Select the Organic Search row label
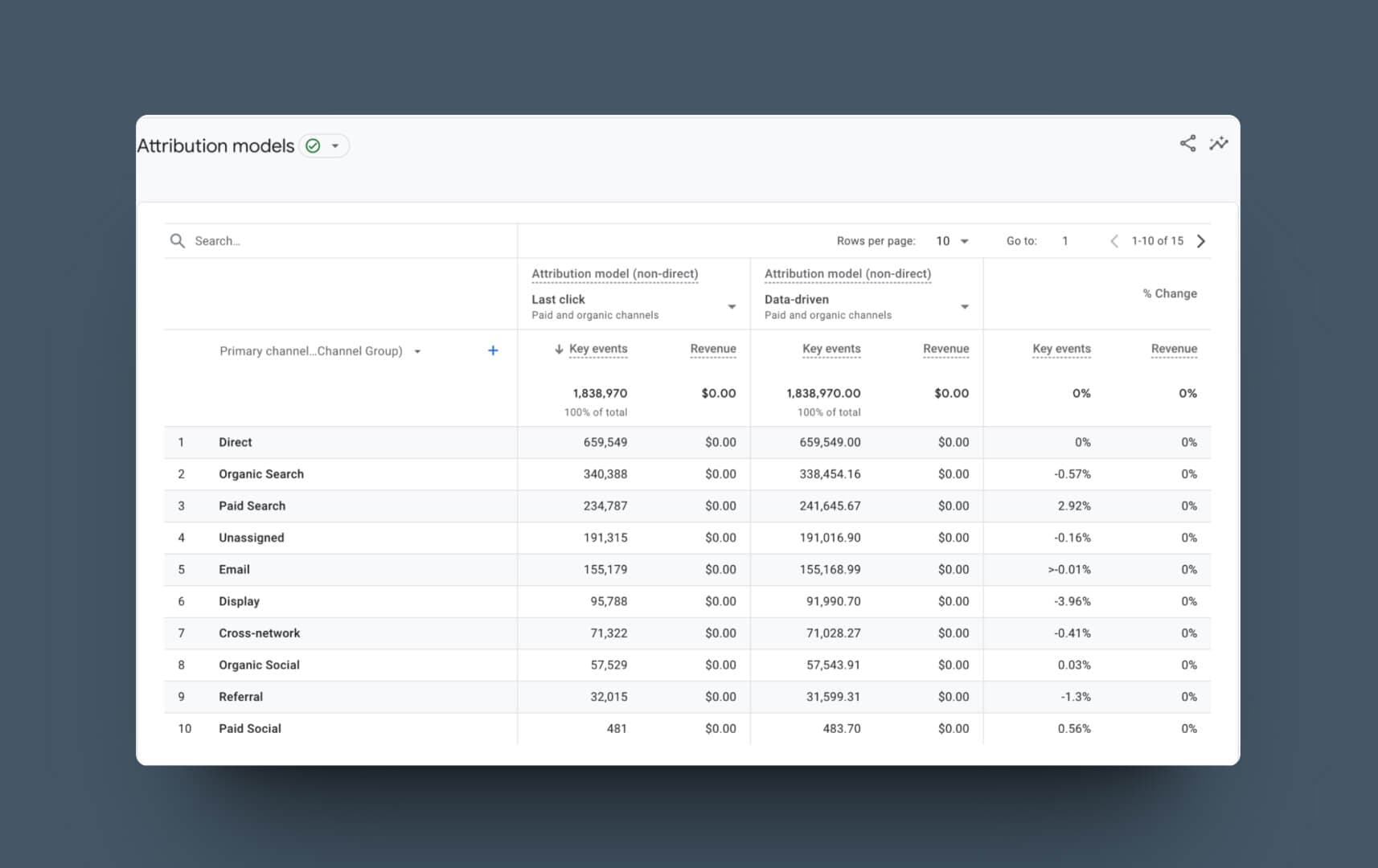The height and width of the screenshot is (868, 1378). click(260, 473)
